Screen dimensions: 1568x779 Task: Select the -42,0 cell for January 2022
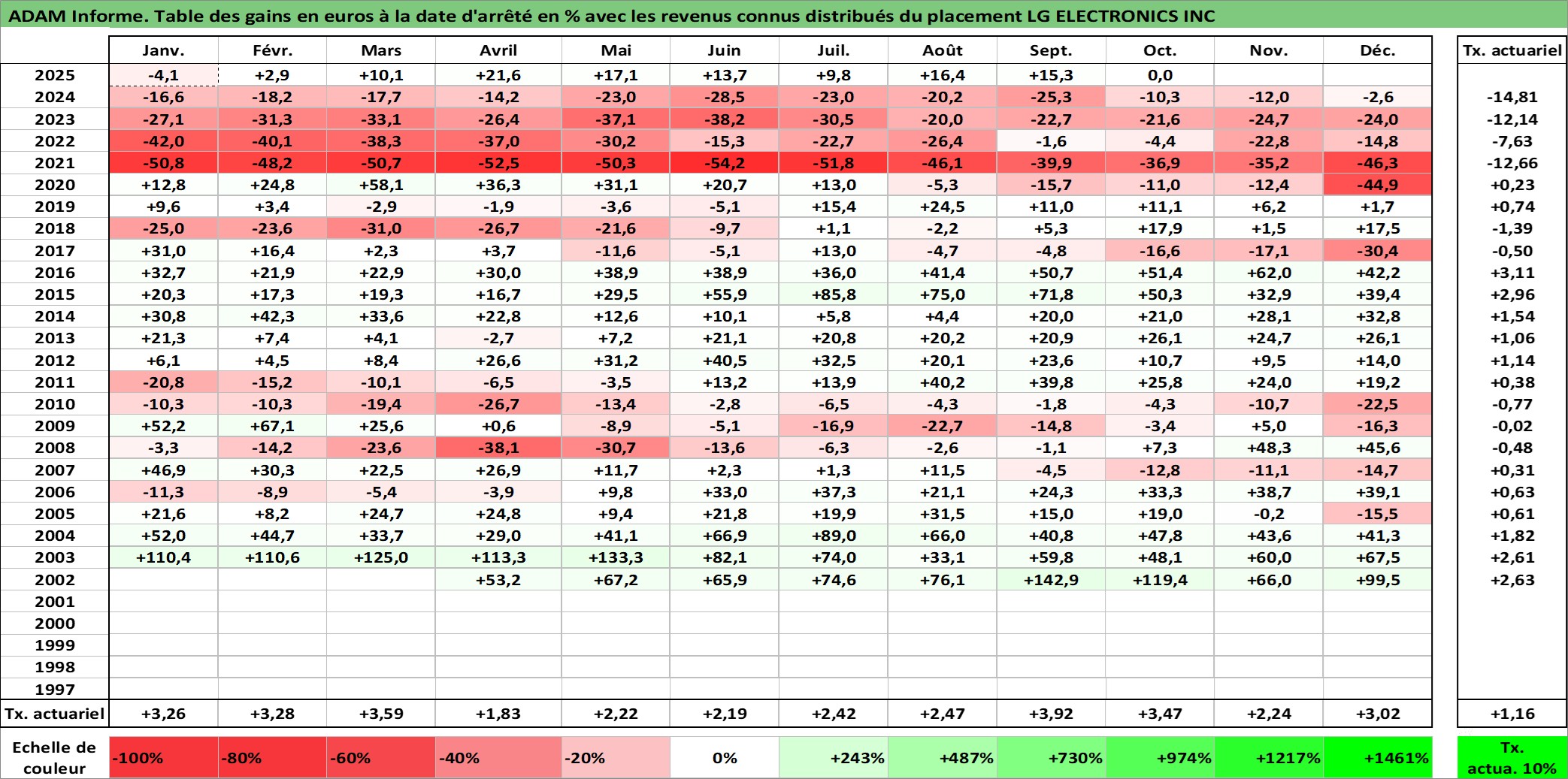[164, 141]
